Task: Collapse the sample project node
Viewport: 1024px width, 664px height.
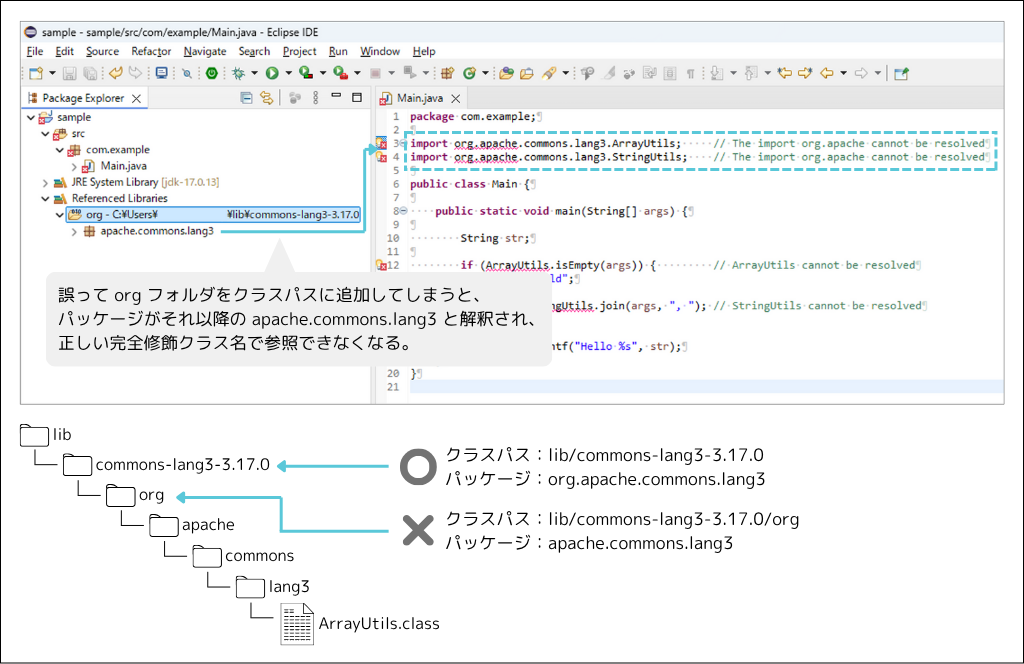Action: [31, 118]
